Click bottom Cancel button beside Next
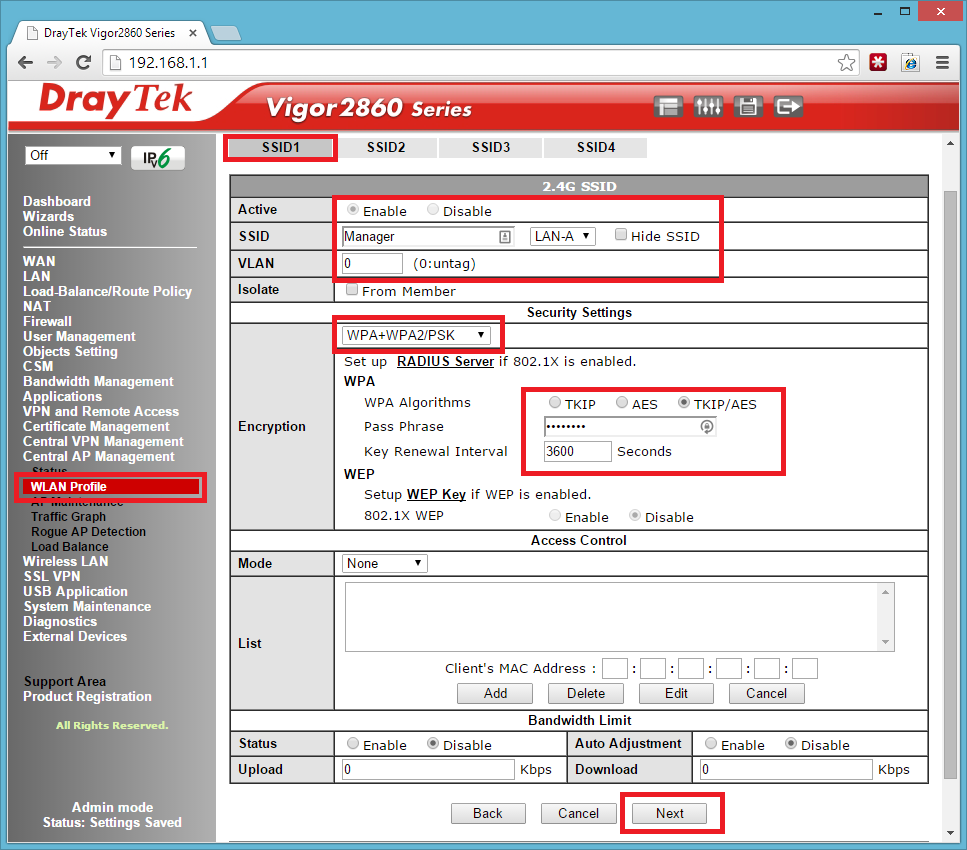967x850 pixels. [578, 814]
